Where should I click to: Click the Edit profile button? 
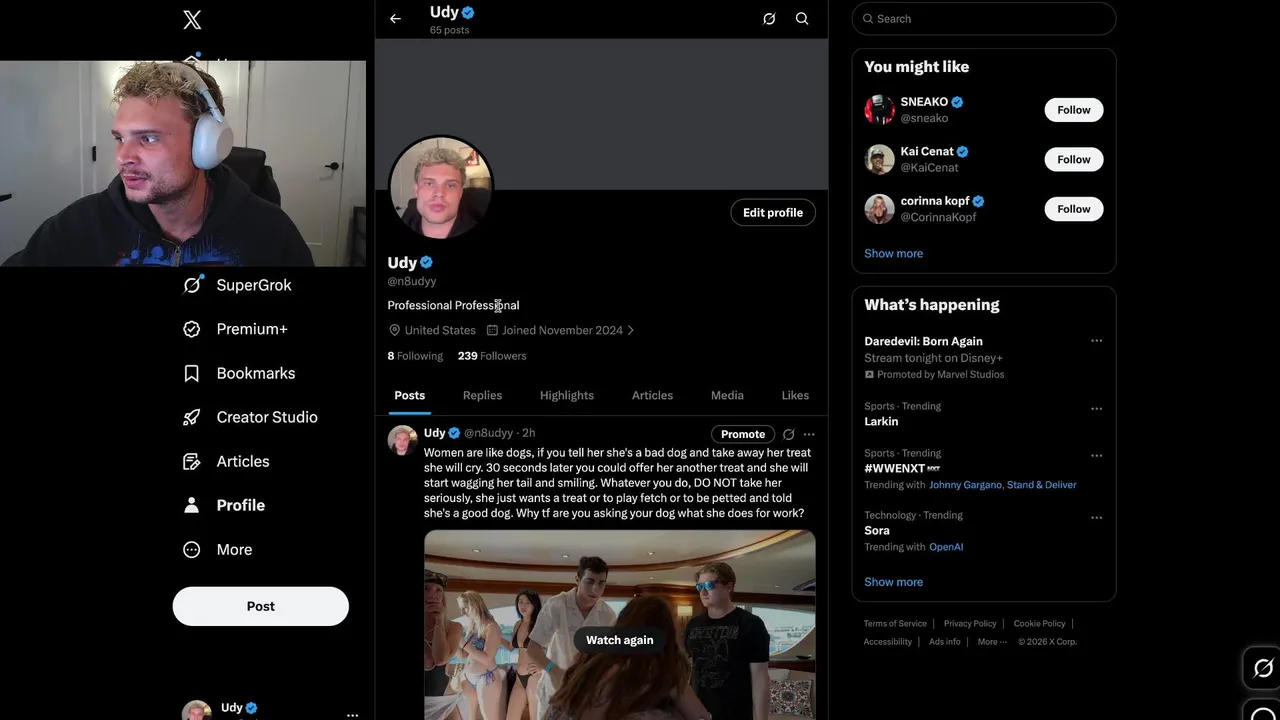(x=773, y=212)
